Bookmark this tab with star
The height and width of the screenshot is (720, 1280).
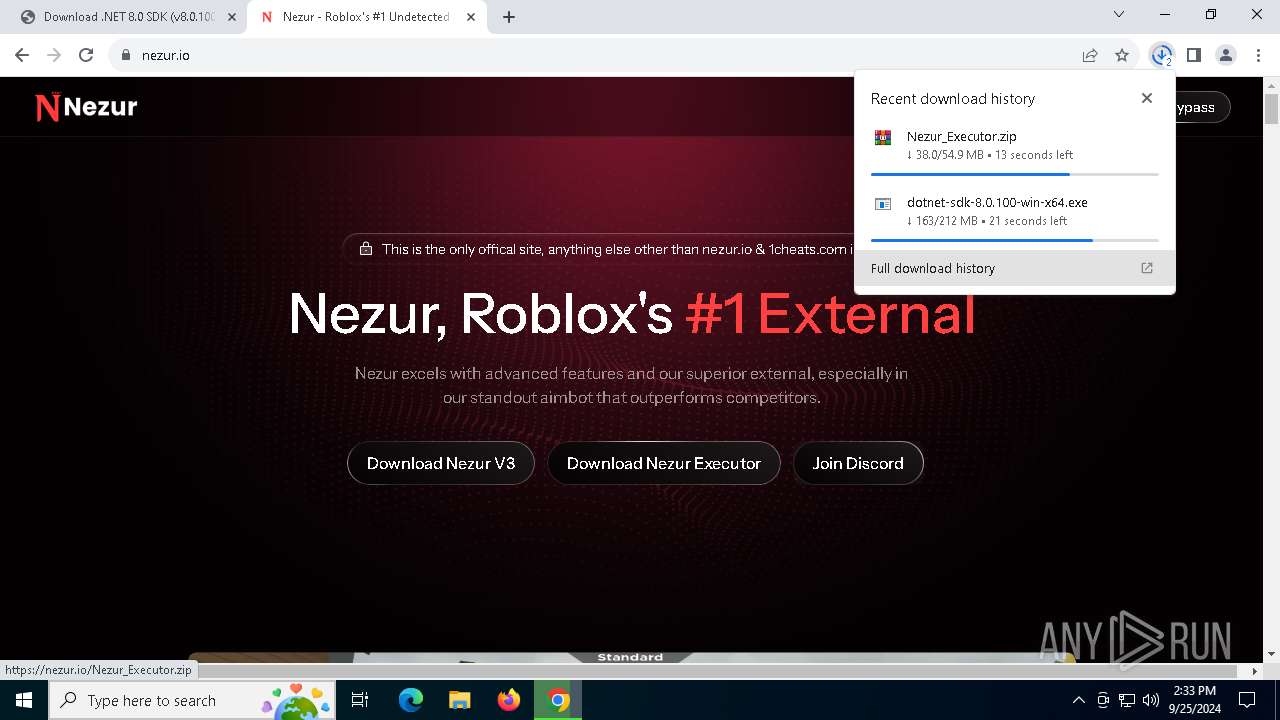pyautogui.click(x=1122, y=55)
